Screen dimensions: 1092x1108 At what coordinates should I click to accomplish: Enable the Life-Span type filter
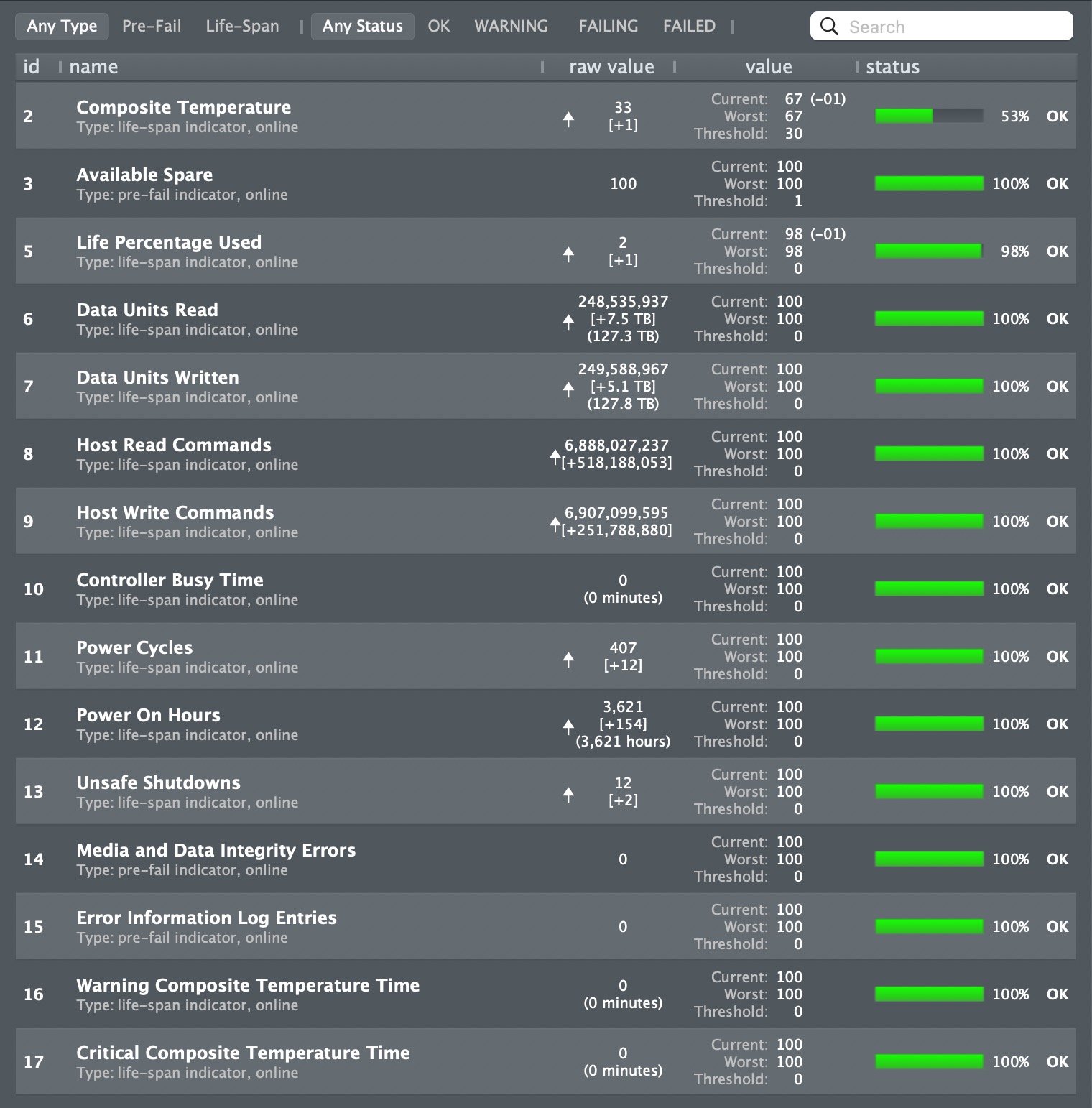tap(242, 27)
